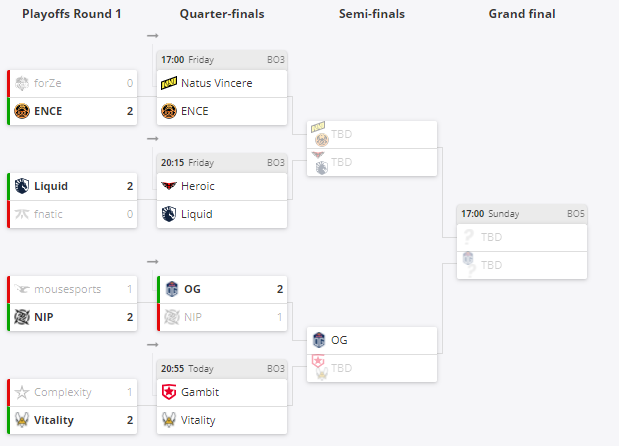
Task: Click the Grand final column heading
Action: (x=521, y=14)
